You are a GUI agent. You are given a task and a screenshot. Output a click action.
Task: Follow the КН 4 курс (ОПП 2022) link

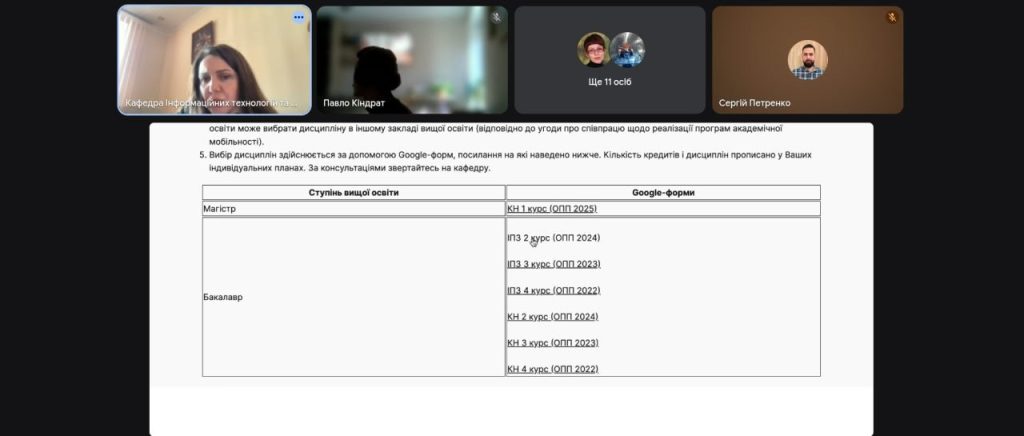pyautogui.click(x=552, y=369)
